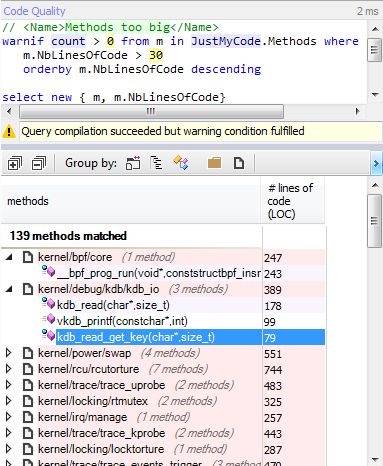
Task: Click 'descending' keyword in the query
Action: (x=226, y=69)
